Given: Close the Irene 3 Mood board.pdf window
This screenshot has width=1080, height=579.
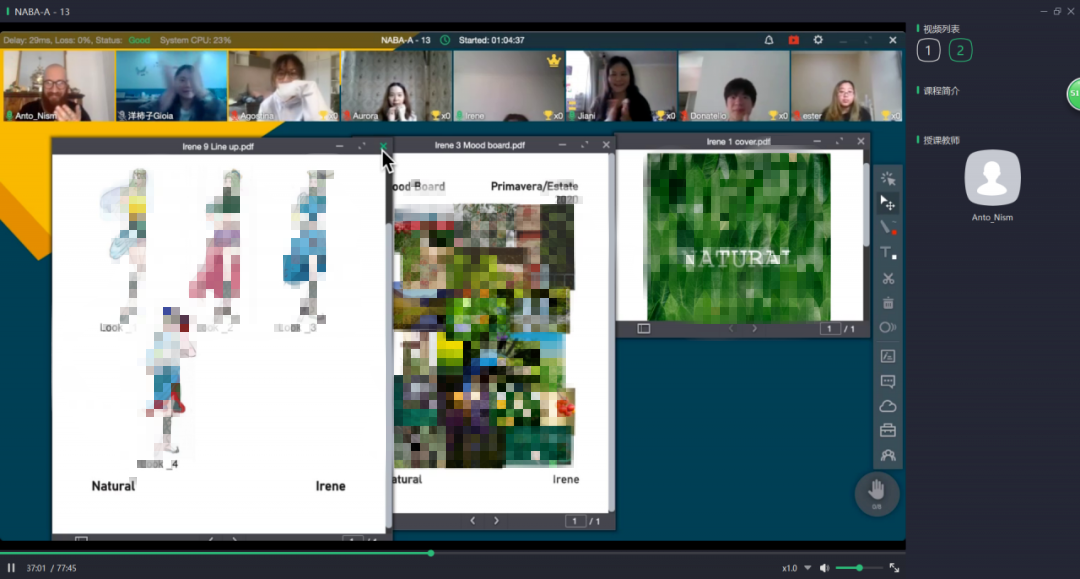Looking at the screenshot, I should click(x=606, y=145).
